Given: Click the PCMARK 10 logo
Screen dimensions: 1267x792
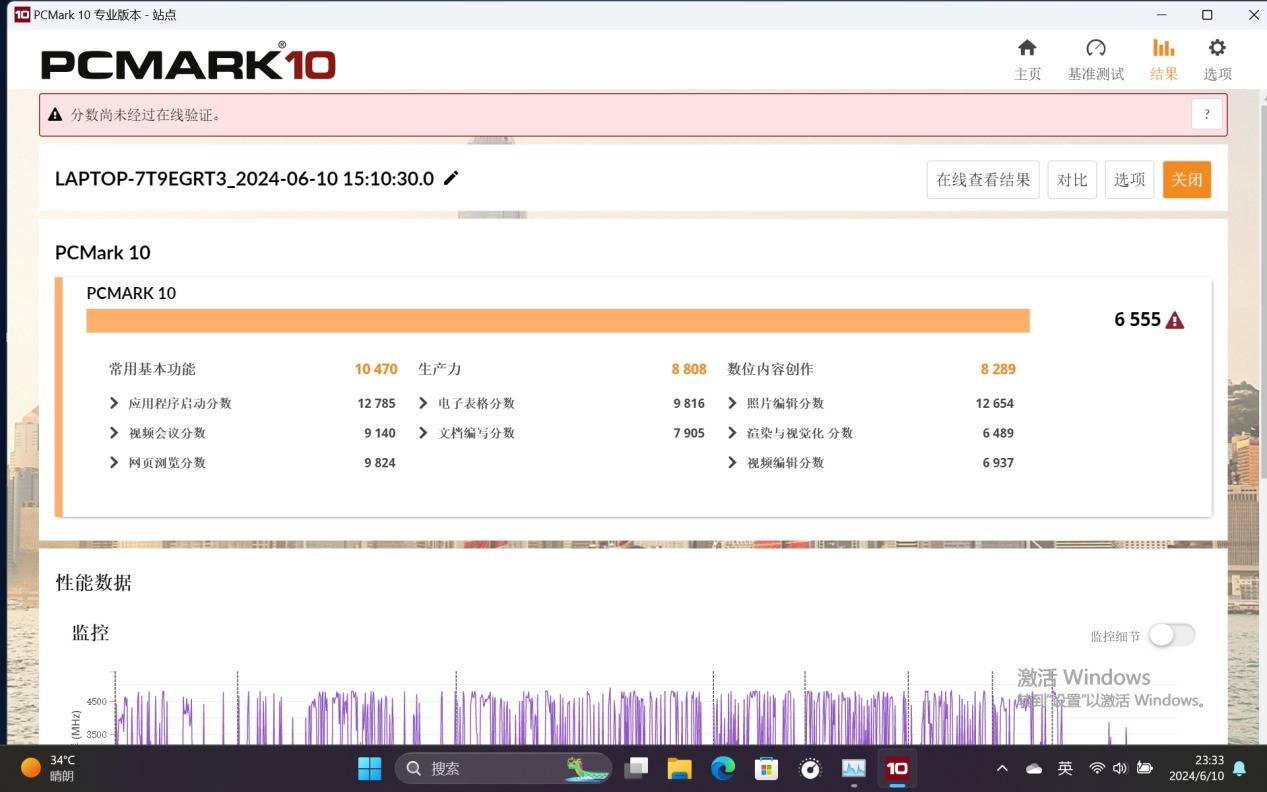Looking at the screenshot, I should pyautogui.click(x=188, y=63).
